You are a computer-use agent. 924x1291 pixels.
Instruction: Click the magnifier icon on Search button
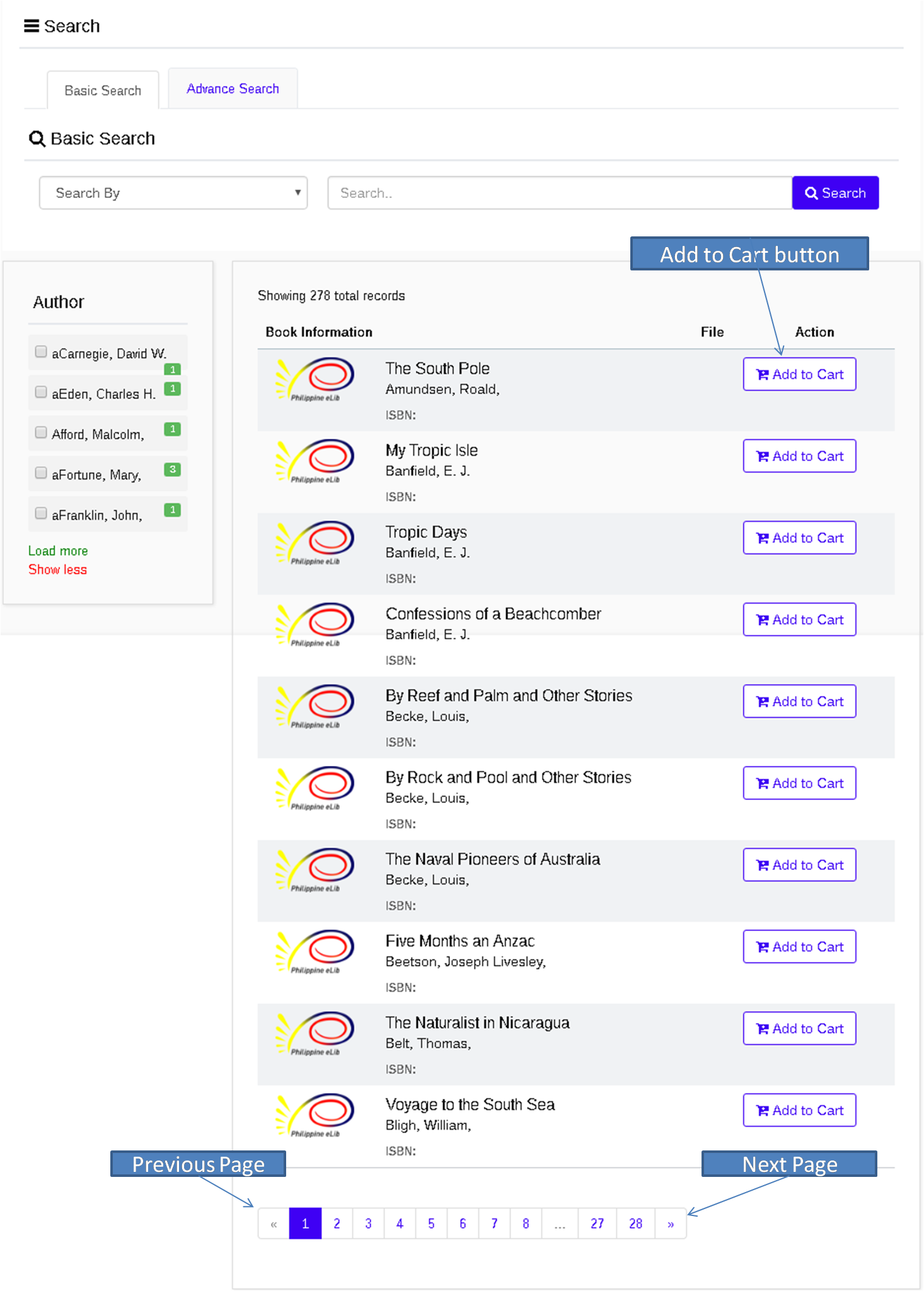pos(811,194)
